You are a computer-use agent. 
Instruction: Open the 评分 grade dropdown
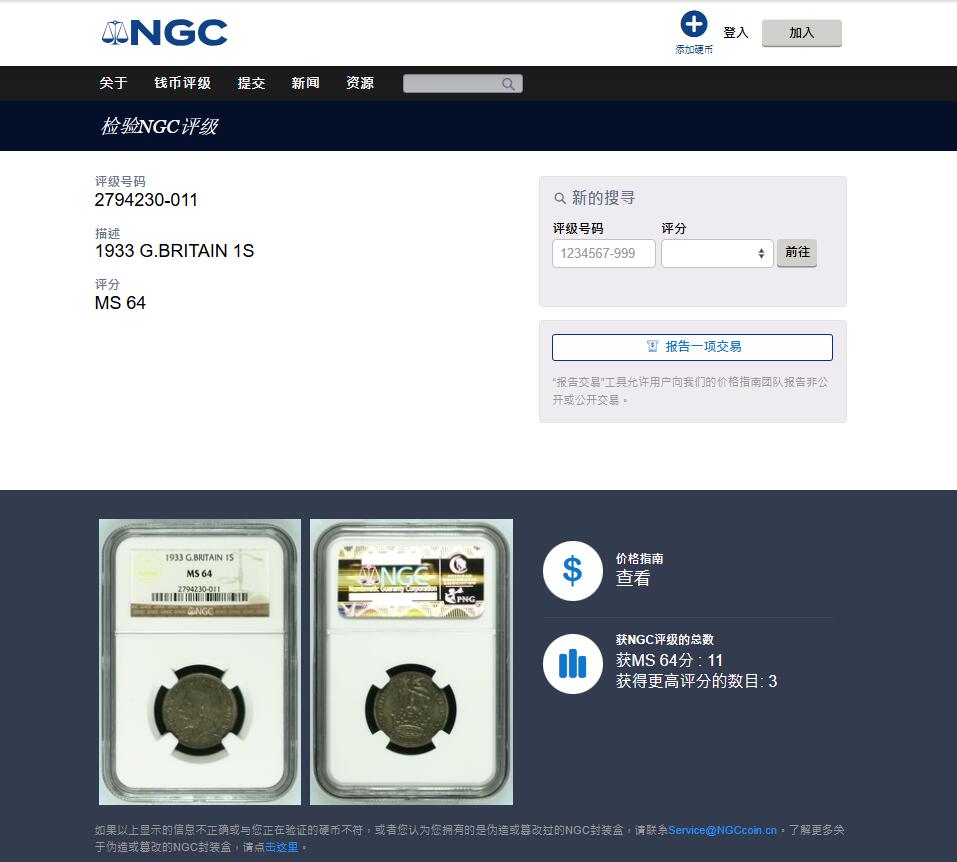click(717, 253)
